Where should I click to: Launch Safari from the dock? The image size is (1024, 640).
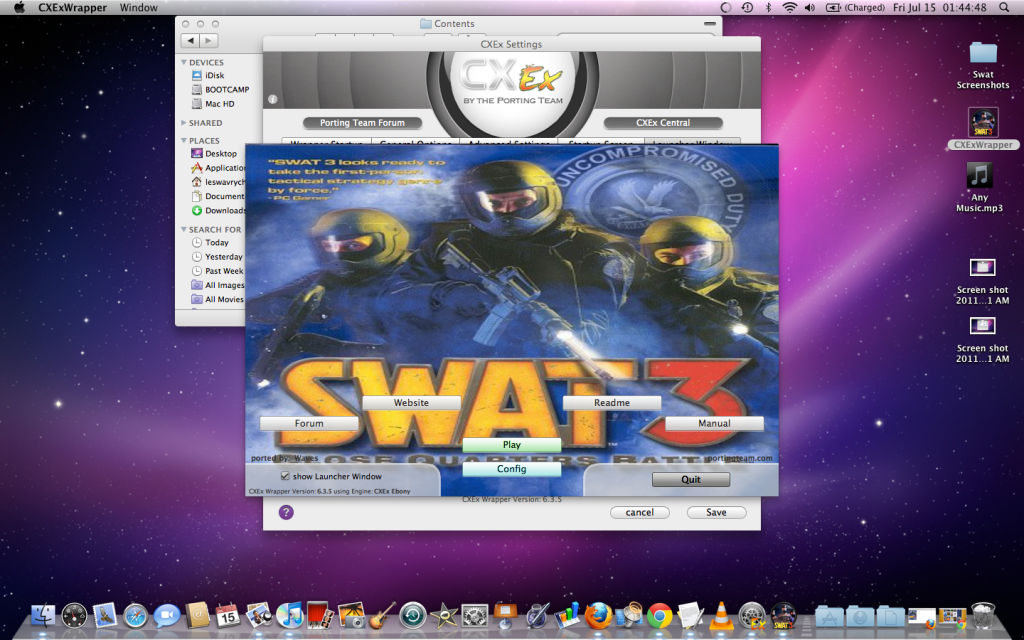(x=136, y=615)
